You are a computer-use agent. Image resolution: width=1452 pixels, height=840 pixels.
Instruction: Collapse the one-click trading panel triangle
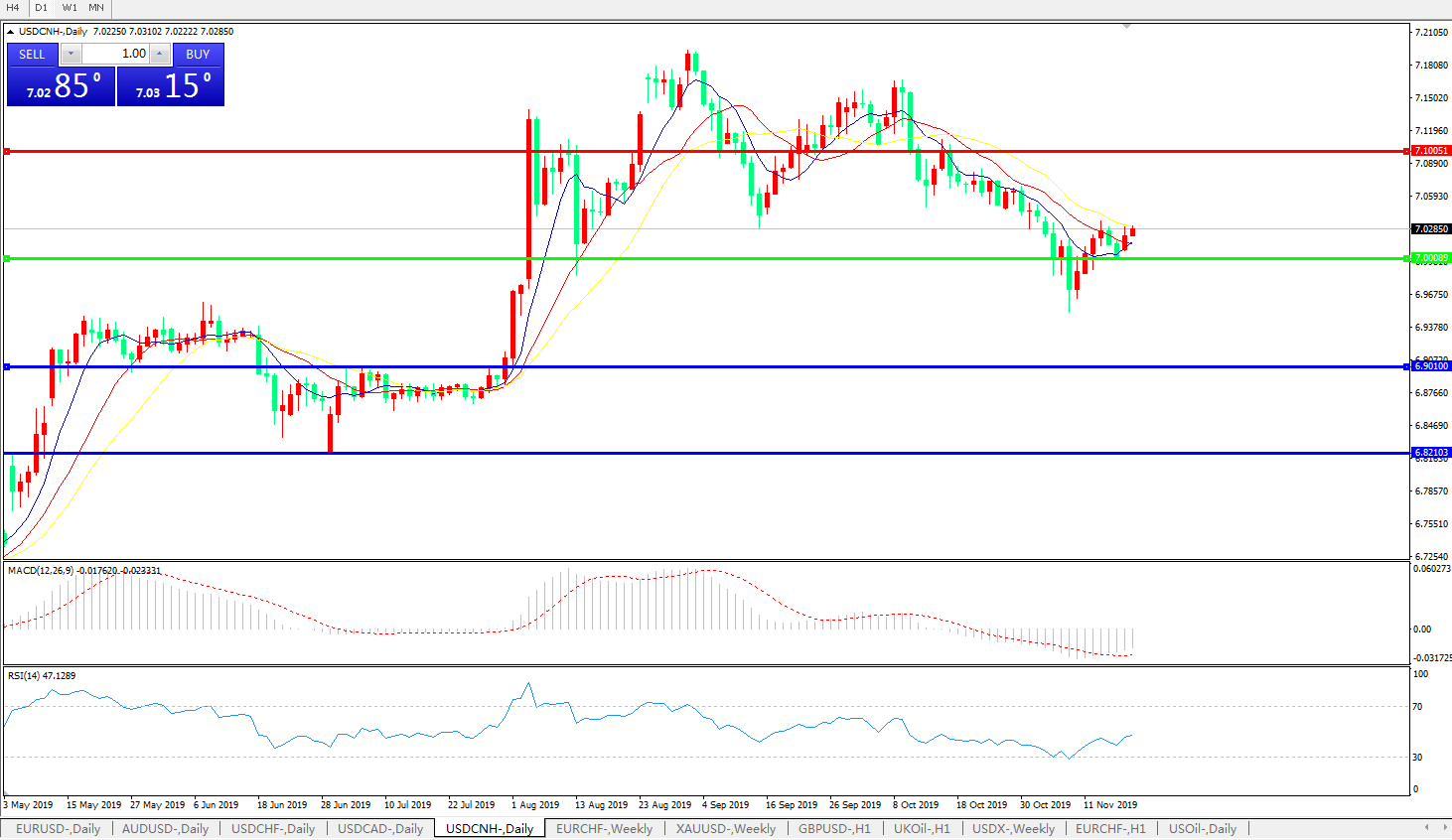pyautogui.click(x=10, y=32)
